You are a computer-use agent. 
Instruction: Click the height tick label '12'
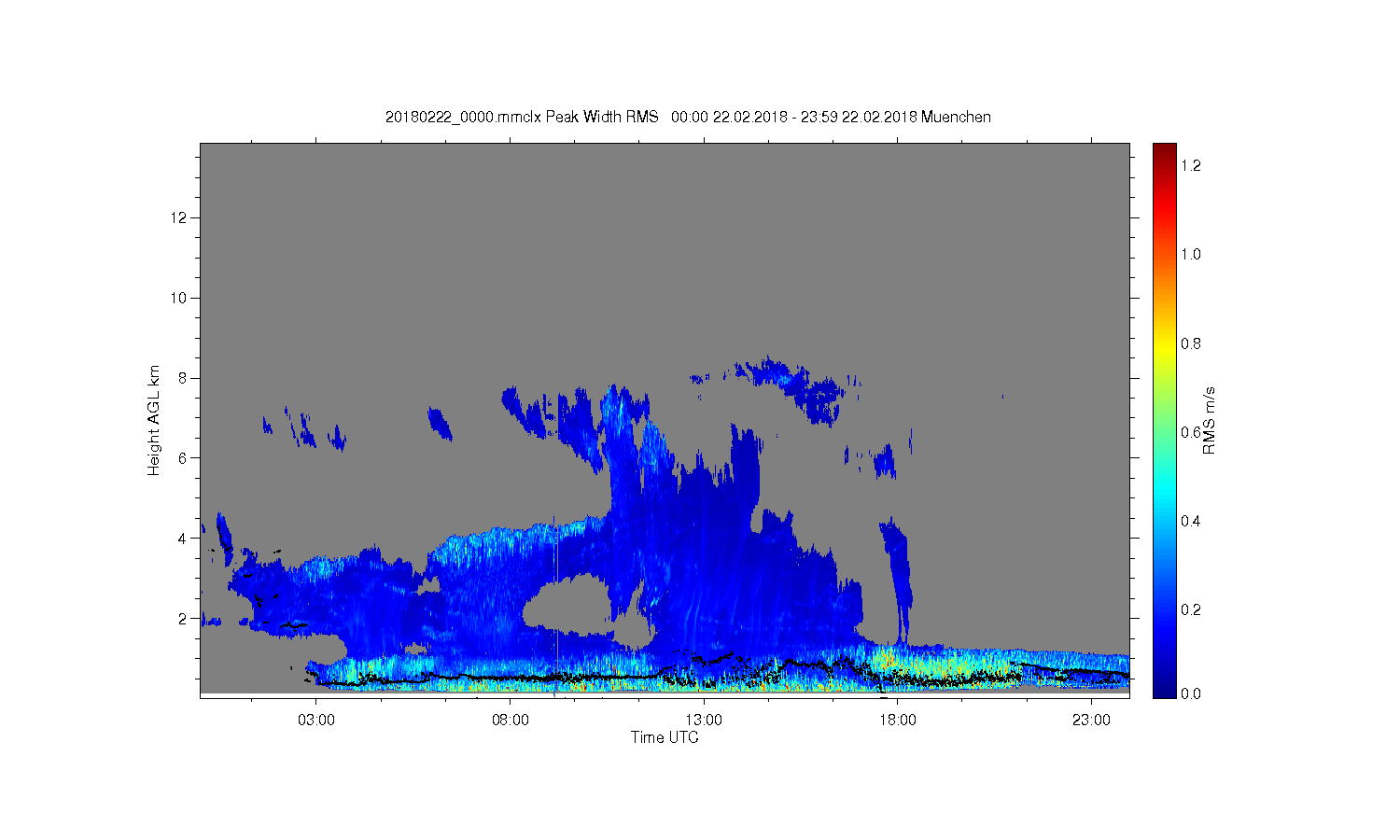(x=179, y=217)
